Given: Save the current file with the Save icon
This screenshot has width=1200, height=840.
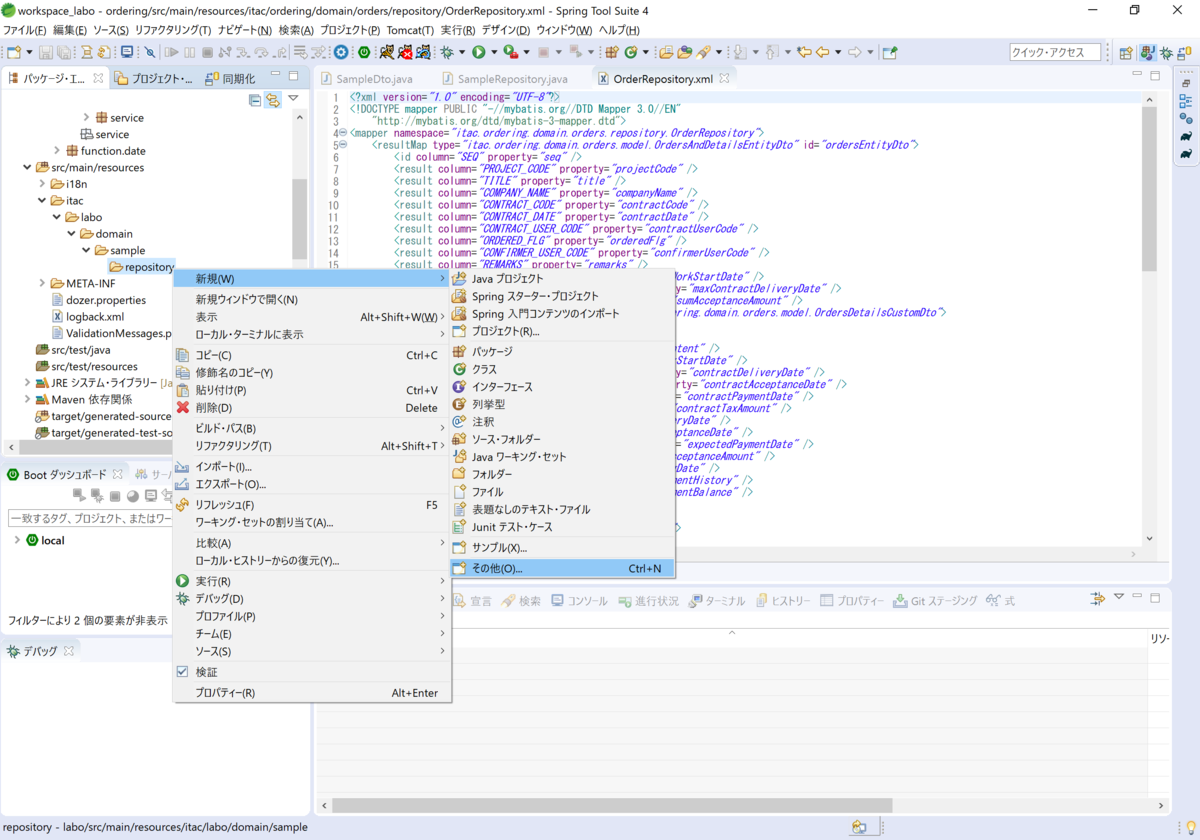Looking at the screenshot, I should (46, 52).
